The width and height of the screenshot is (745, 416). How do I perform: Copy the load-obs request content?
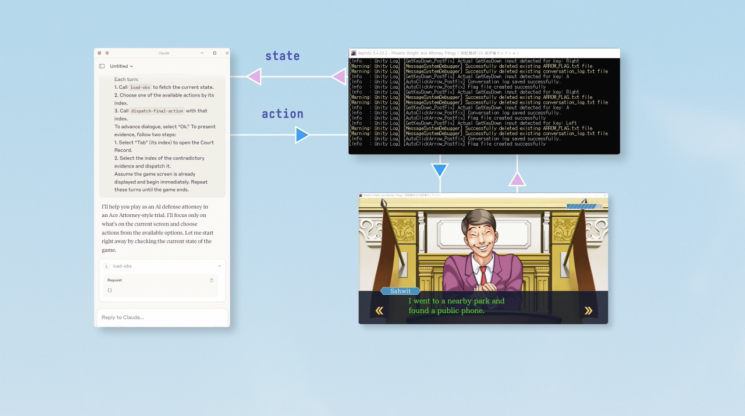click(211, 280)
